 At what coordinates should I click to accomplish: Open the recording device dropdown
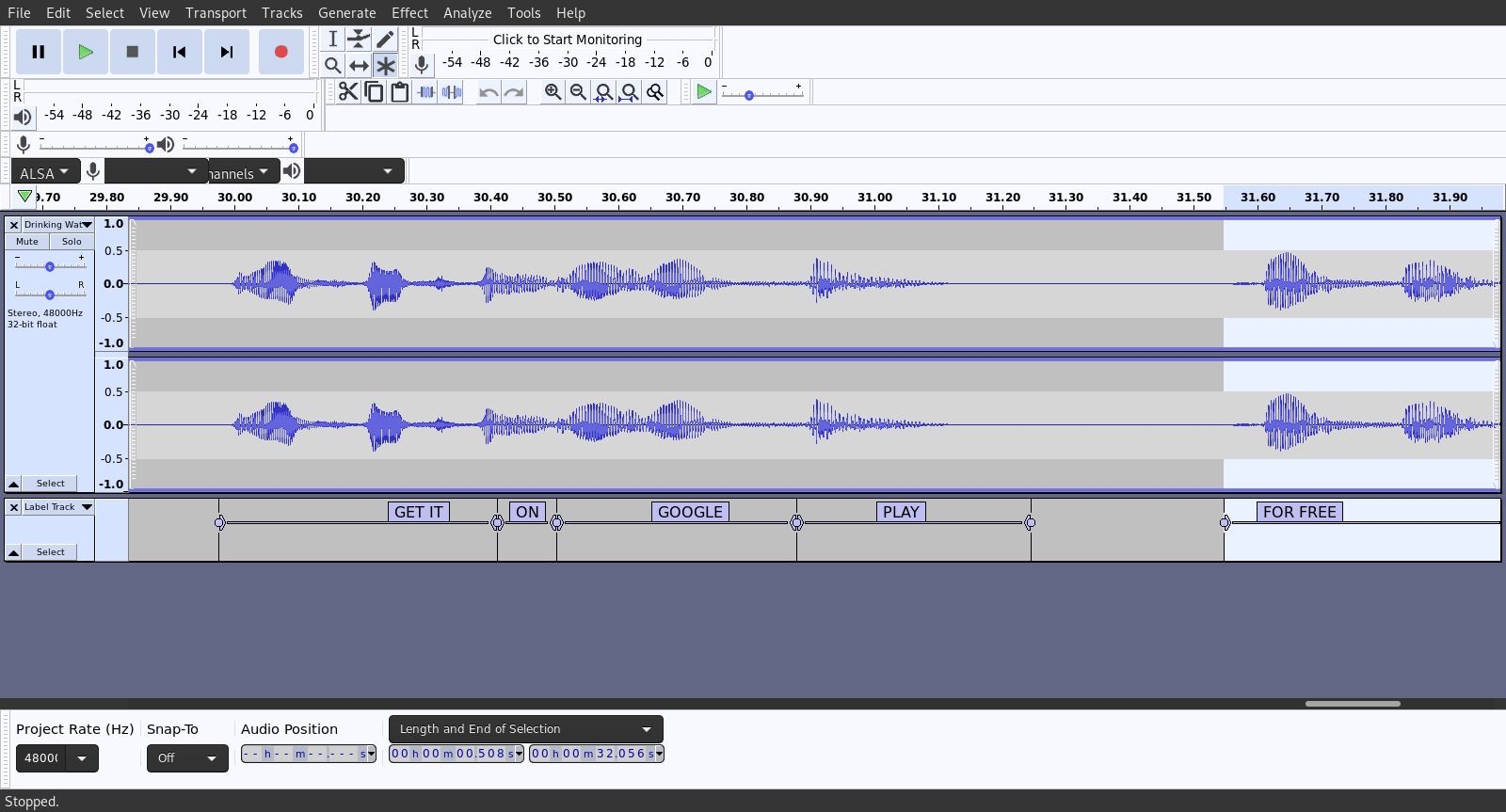156,172
